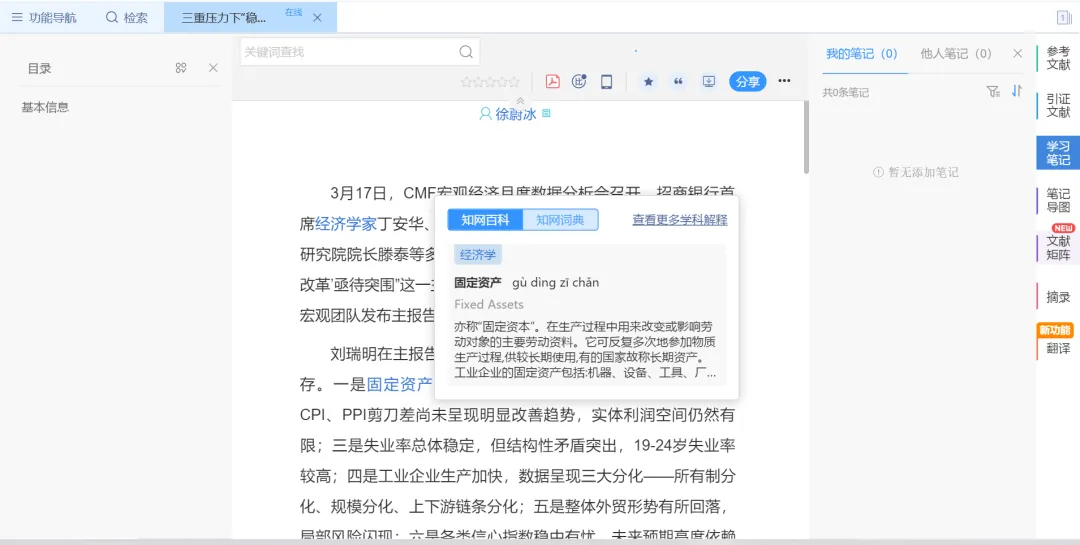
Task: Click the 暂无添加笔记 notice
Action: pyautogui.click(x=916, y=172)
